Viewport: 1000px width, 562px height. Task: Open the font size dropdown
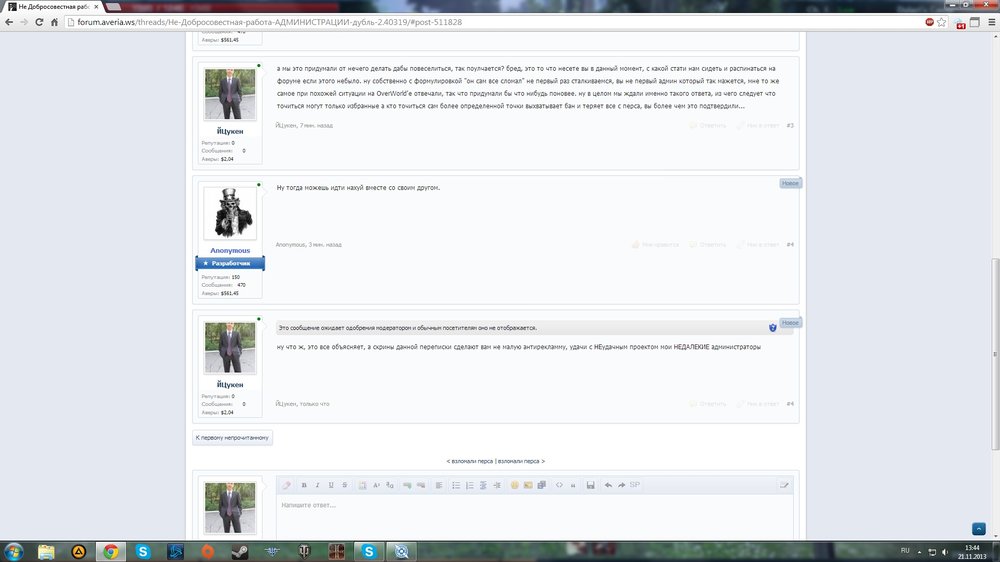pyautogui.click(x=378, y=485)
